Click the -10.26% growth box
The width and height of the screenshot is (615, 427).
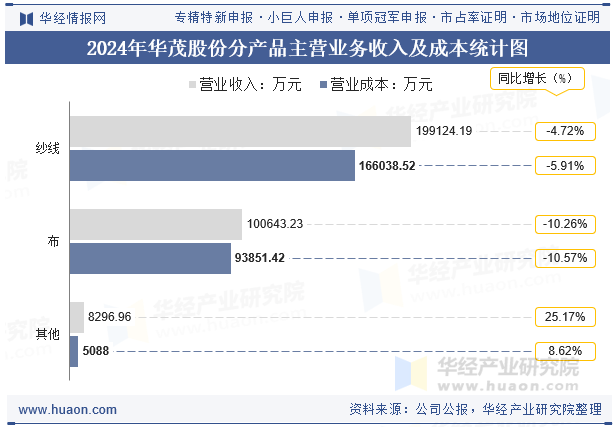point(565,224)
